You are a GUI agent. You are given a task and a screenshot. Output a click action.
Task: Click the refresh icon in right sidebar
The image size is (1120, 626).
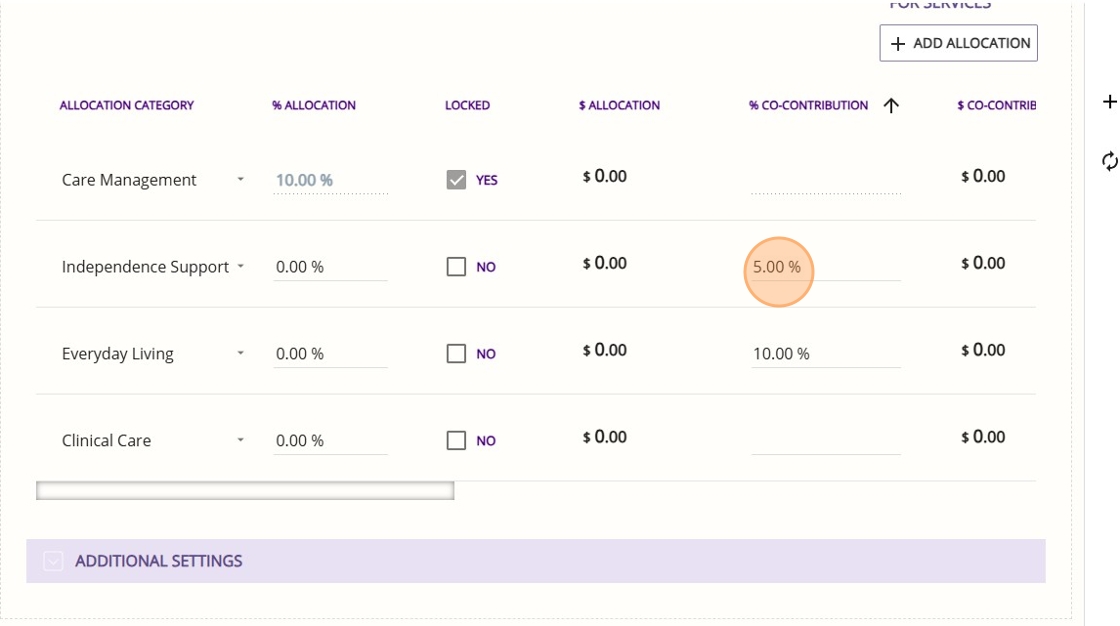click(x=1109, y=161)
